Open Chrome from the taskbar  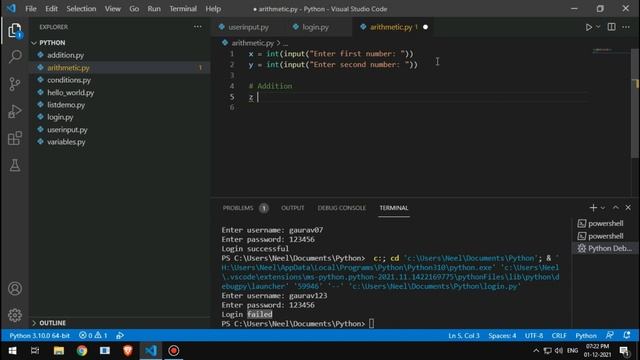82,351
